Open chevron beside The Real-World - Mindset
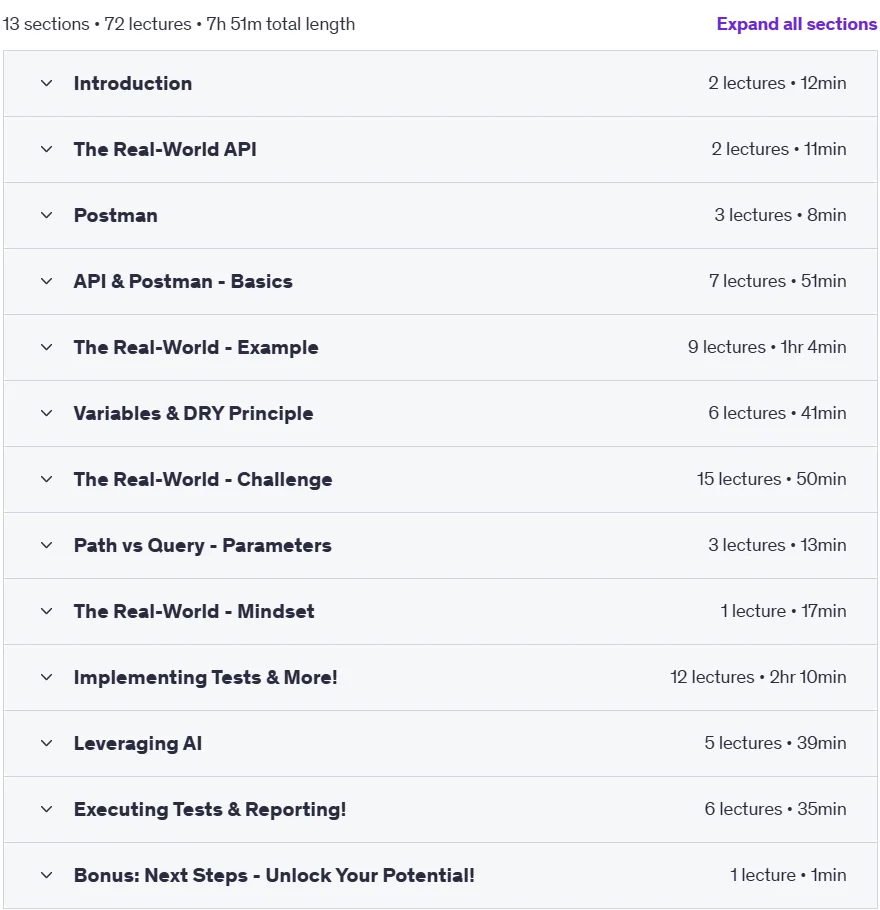 [x=46, y=611]
